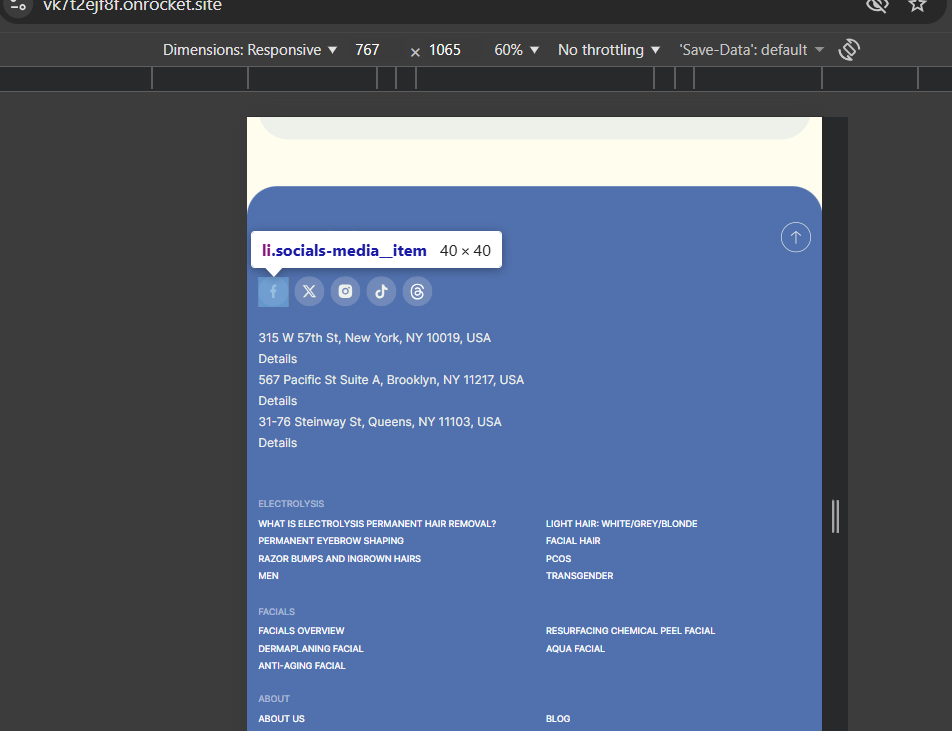This screenshot has width=952, height=731.
Task: Open the Facial Hair link
Action: 573,541
